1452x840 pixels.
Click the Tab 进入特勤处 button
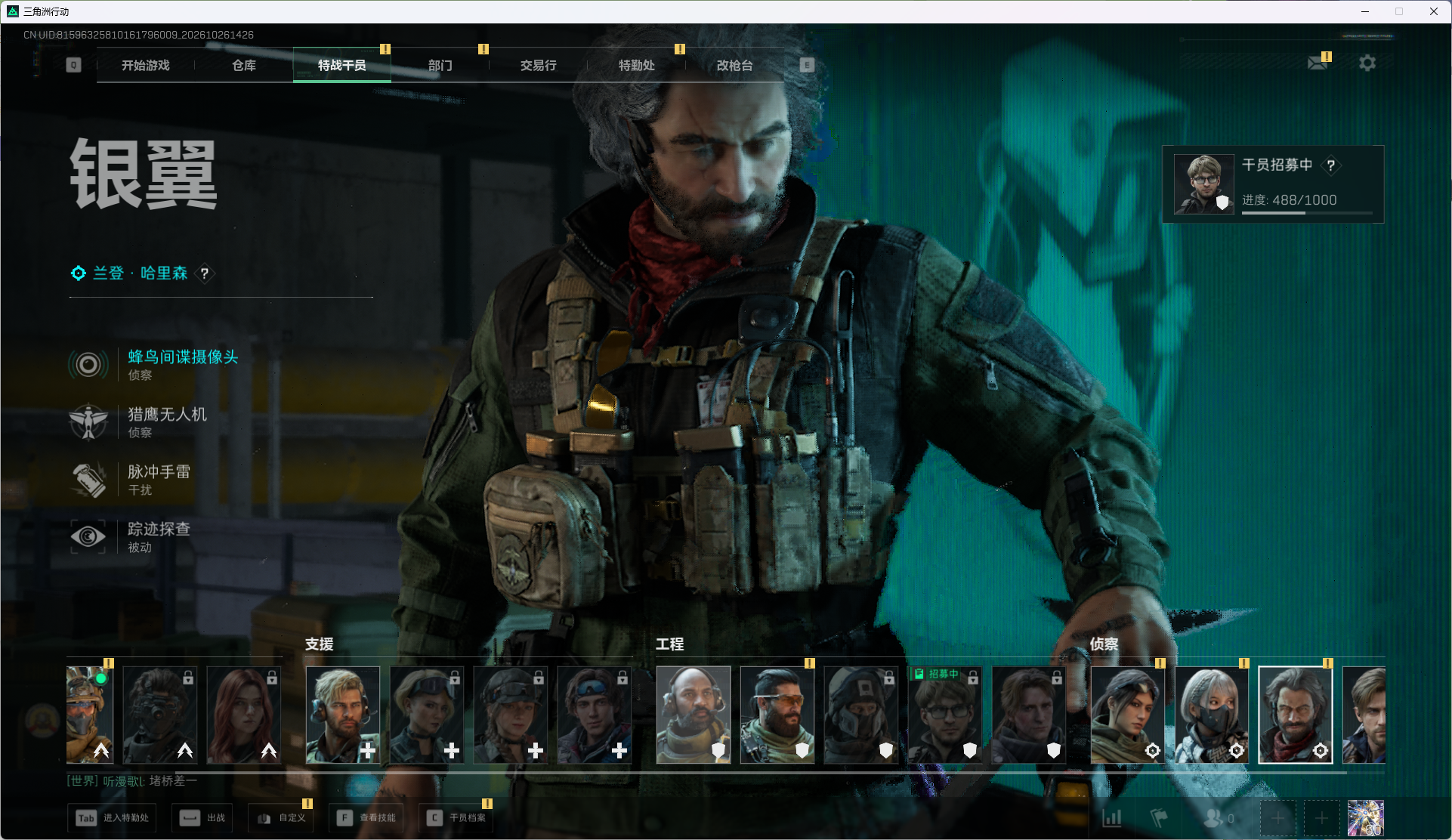tap(113, 818)
